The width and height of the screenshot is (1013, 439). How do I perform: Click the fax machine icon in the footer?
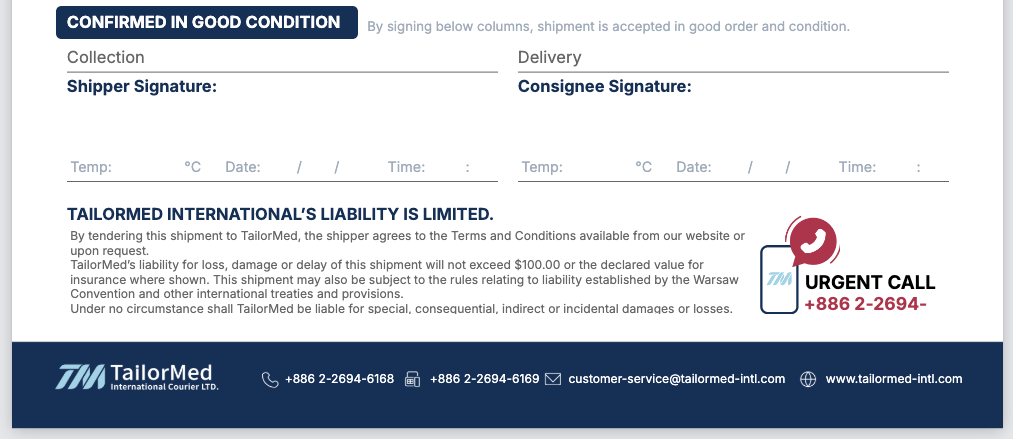tap(412, 380)
